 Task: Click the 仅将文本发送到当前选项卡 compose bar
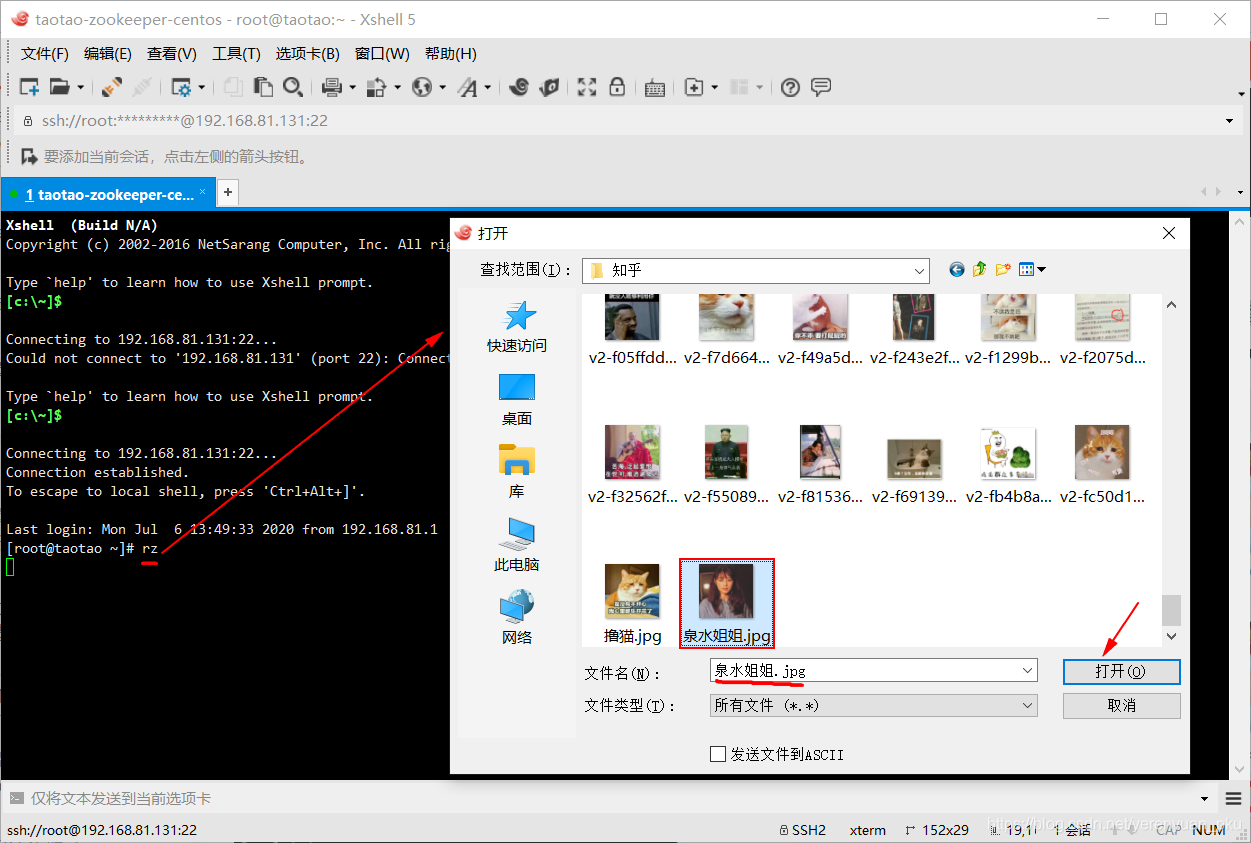tap(600, 799)
